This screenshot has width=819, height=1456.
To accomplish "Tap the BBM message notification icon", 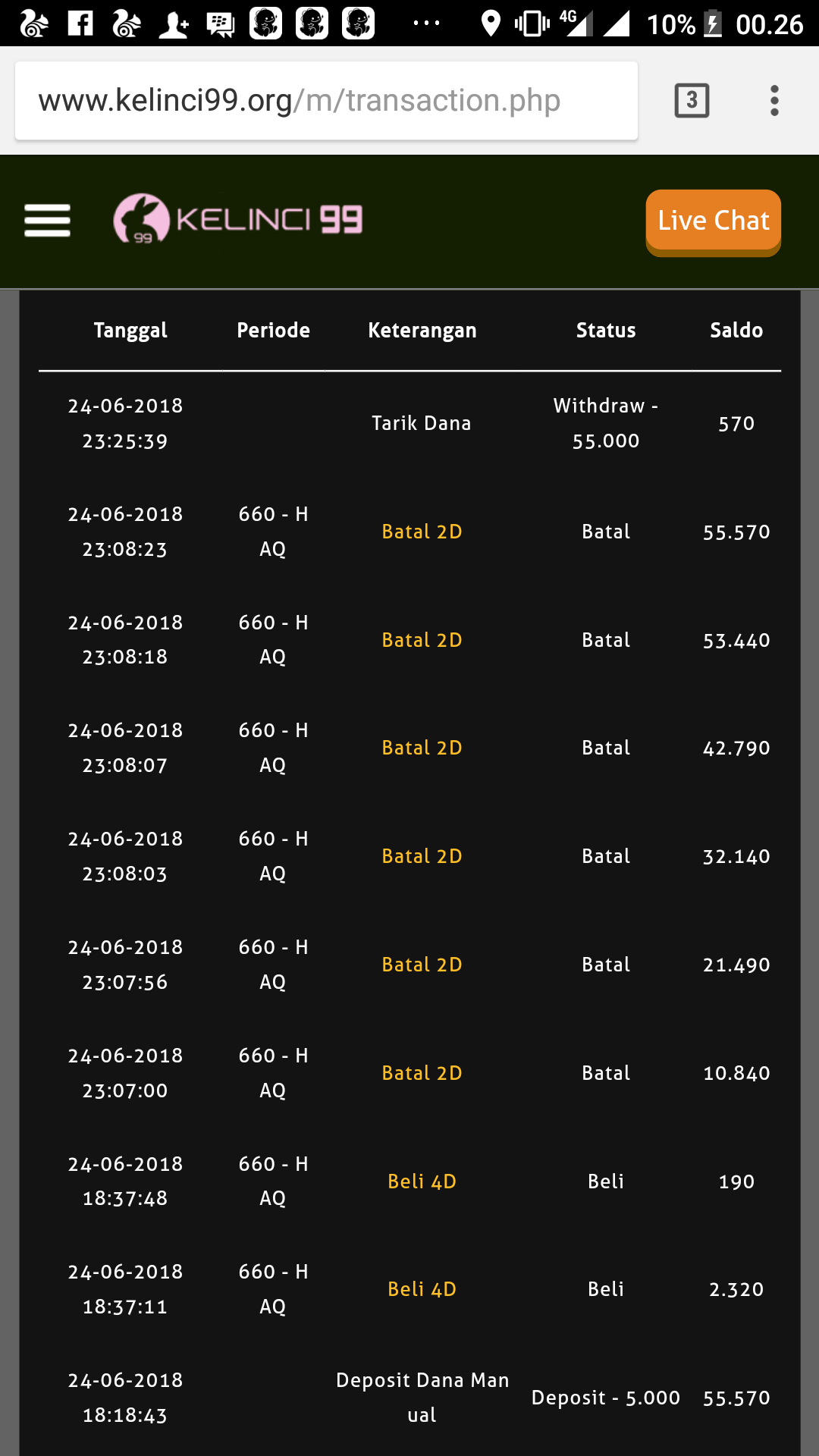I will [x=221, y=24].
